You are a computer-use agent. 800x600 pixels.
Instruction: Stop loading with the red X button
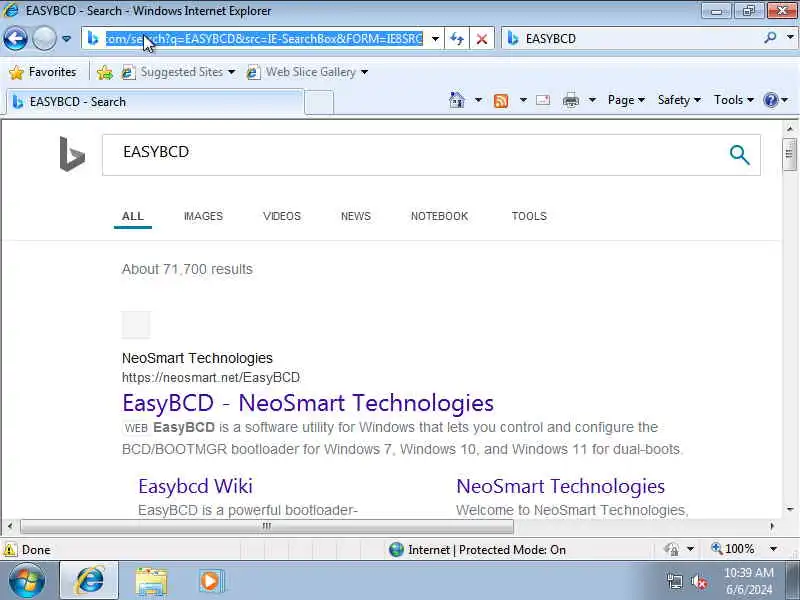(481, 39)
